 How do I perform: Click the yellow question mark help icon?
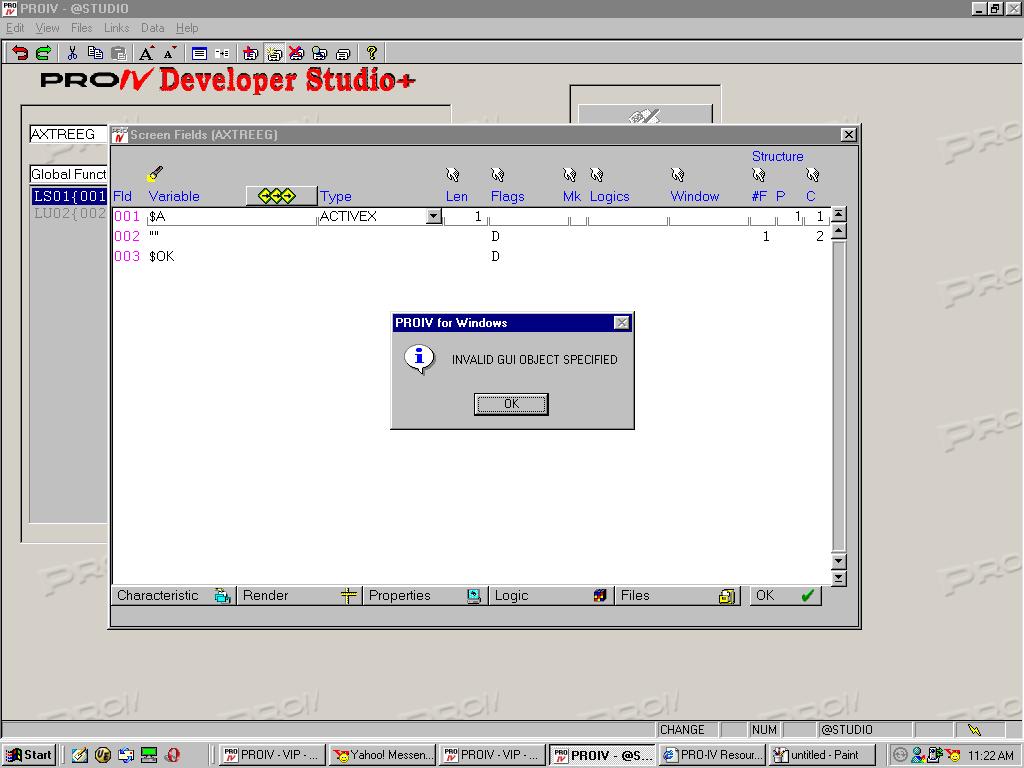click(372, 53)
